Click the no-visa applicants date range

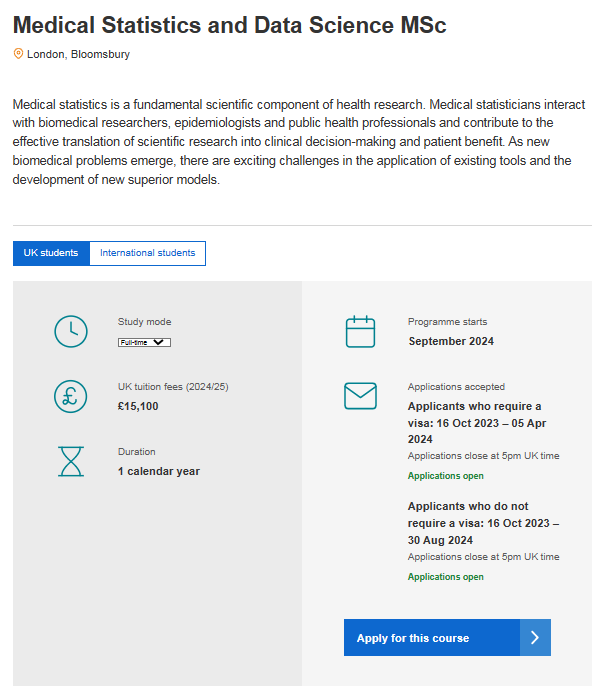tap(483, 523)
